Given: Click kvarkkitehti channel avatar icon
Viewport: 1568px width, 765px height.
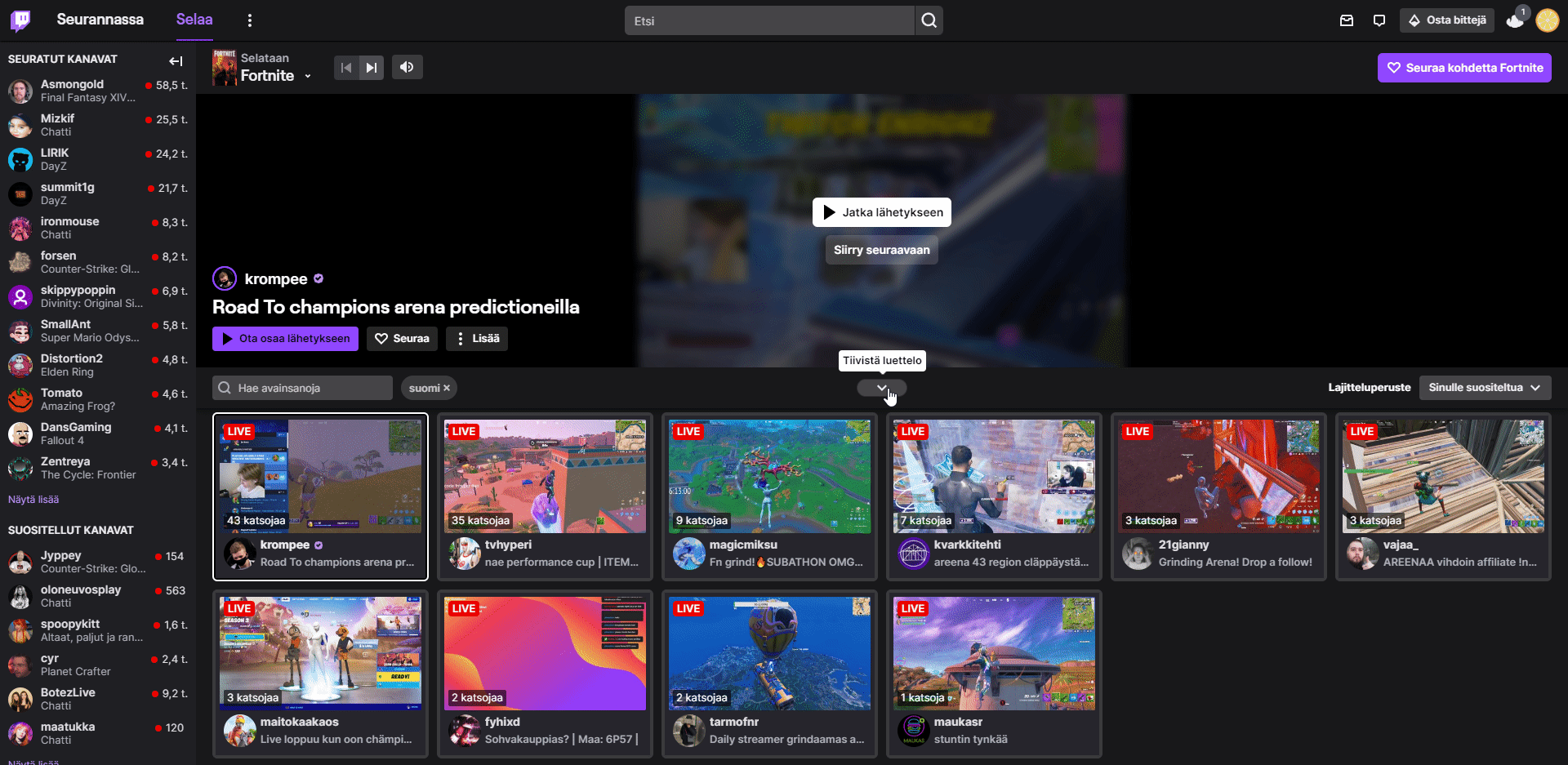Looking at the screenshot, I should 913,554.
